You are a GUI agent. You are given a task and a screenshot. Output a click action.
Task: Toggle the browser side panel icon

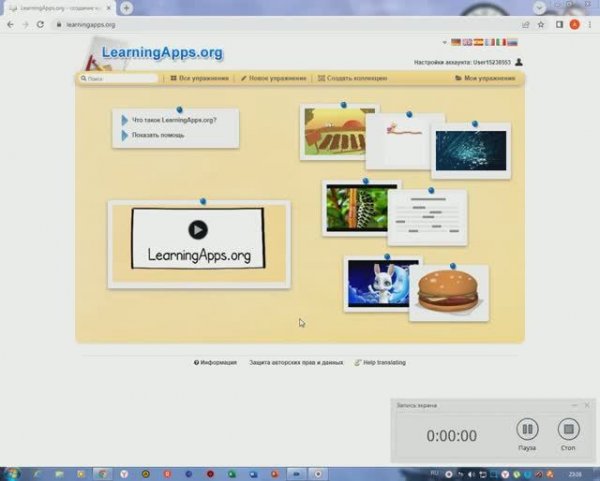point(559,24)
